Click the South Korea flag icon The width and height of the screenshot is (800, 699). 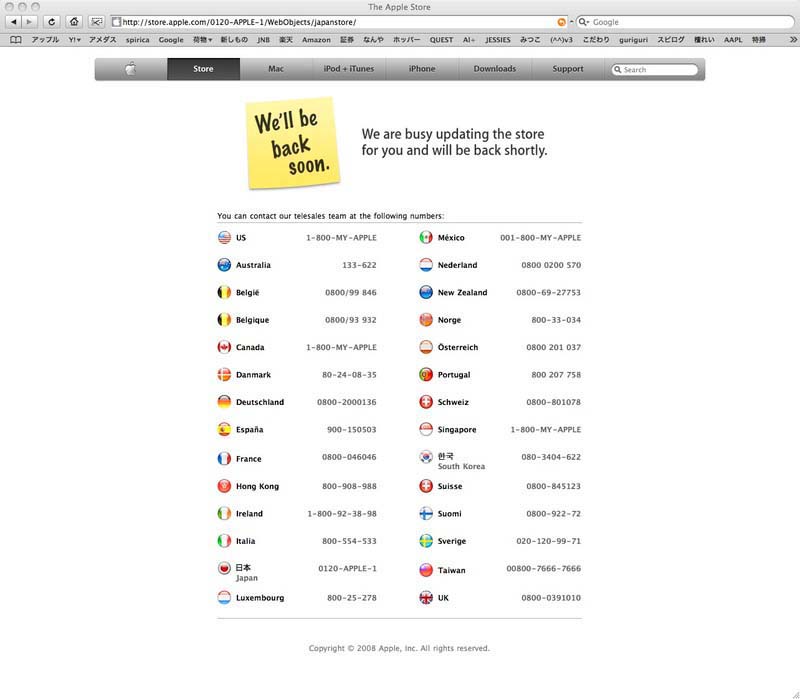point(426,457)
